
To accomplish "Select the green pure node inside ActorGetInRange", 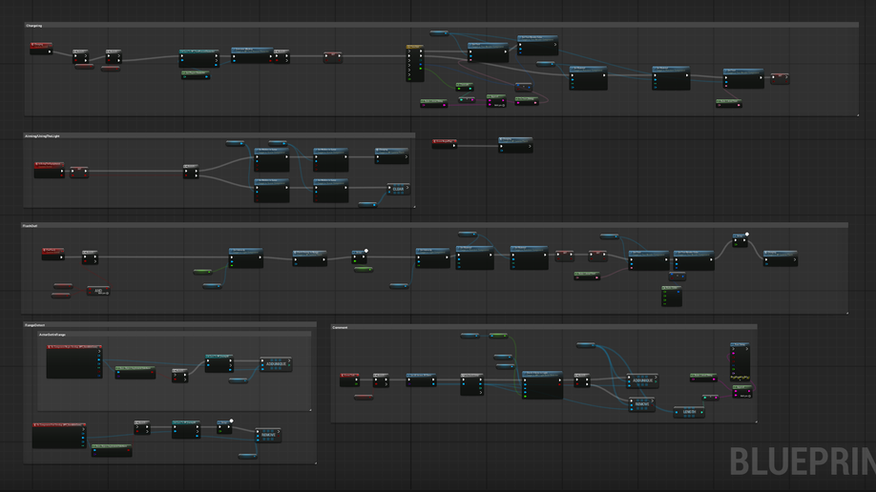I will tap(135, 372).
